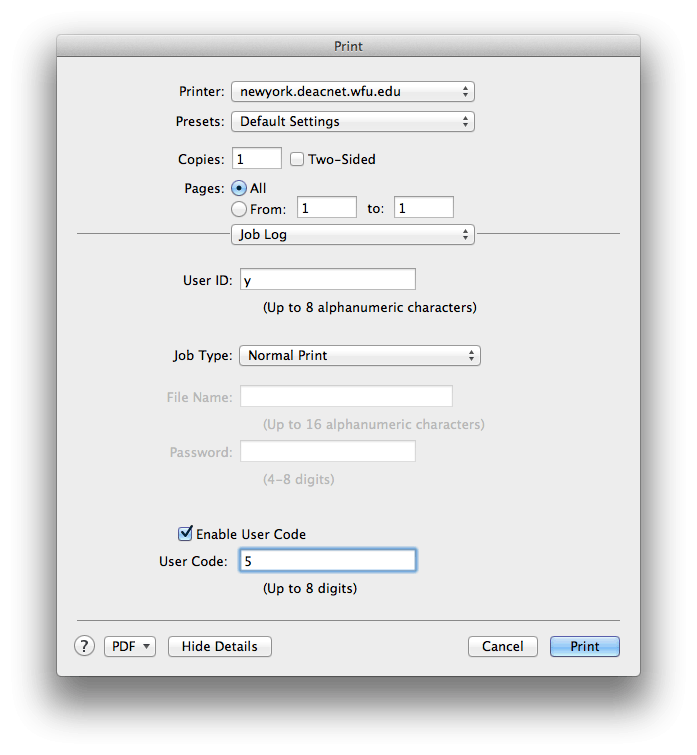The image size is (697, 755).
Task: Click the '(Up to 8 digits)' hint text
Action: click(310, 588)
